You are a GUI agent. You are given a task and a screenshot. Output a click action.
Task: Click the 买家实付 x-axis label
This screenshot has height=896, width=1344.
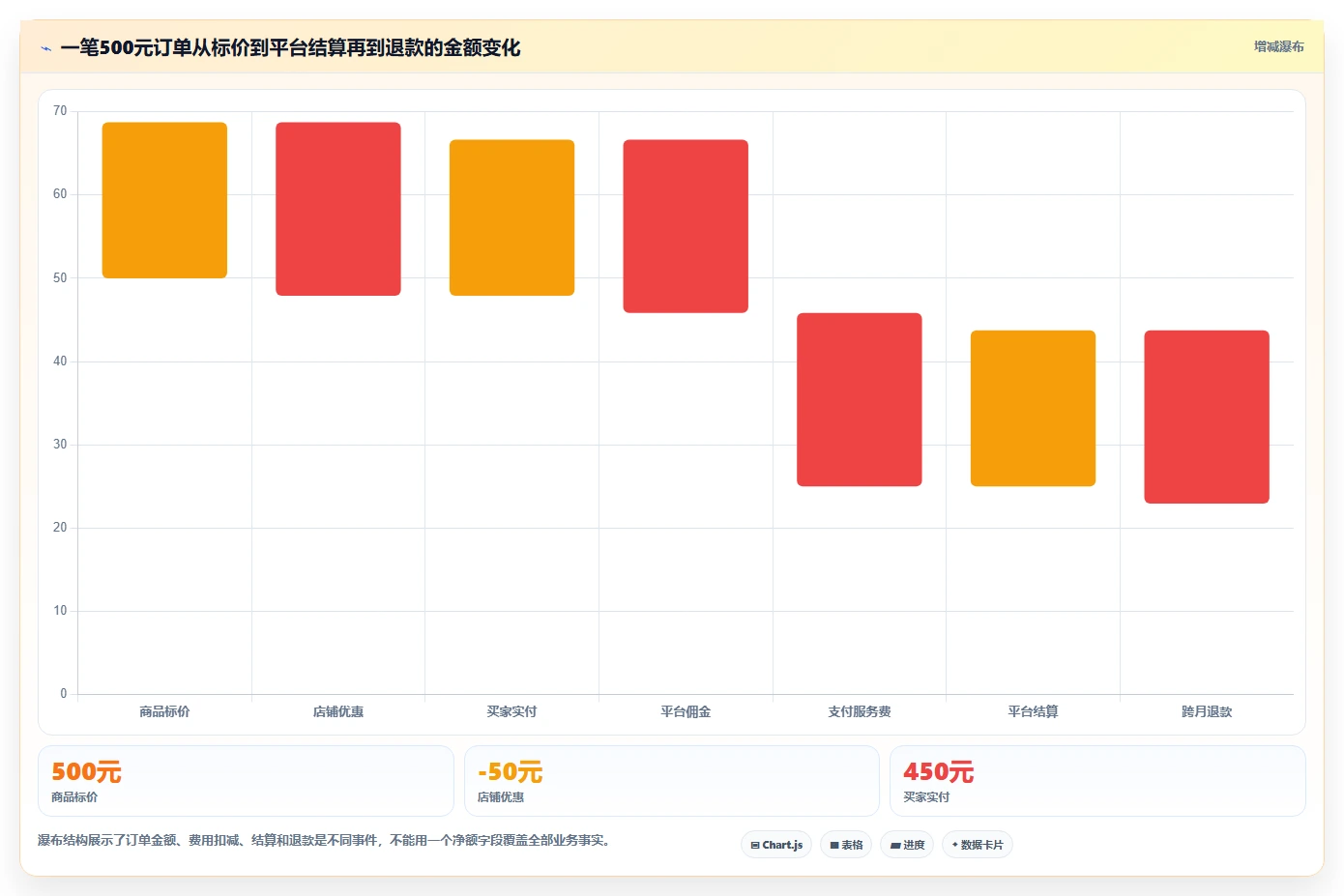(511, 711)
